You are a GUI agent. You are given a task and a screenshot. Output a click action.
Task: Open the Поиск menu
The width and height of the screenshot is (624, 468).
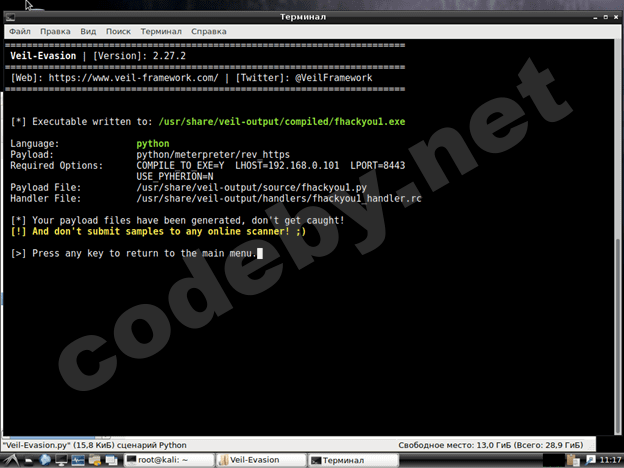click(x=118, y=31)
